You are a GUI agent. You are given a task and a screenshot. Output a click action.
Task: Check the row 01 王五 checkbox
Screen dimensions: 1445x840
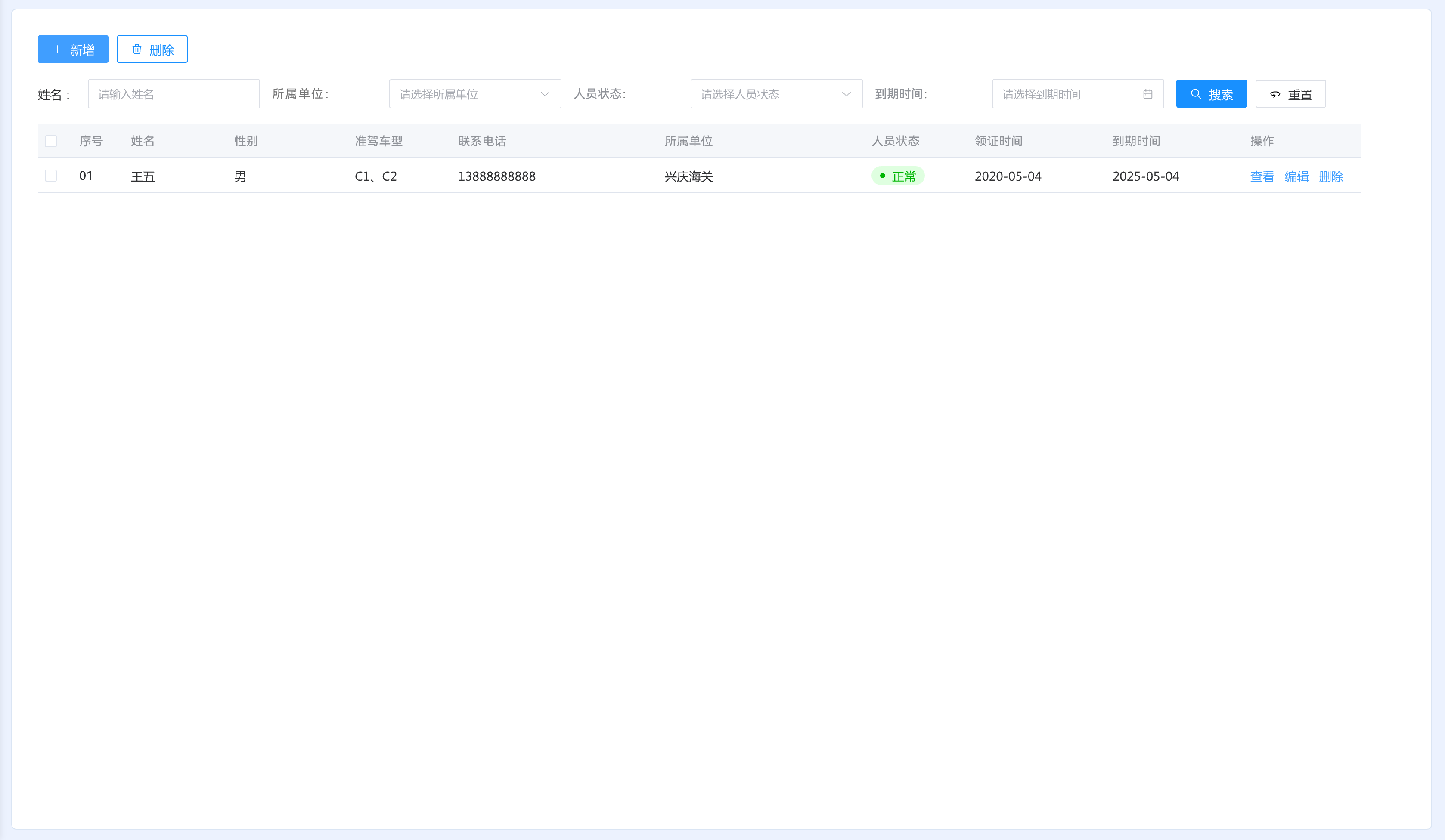click(51, 175)
